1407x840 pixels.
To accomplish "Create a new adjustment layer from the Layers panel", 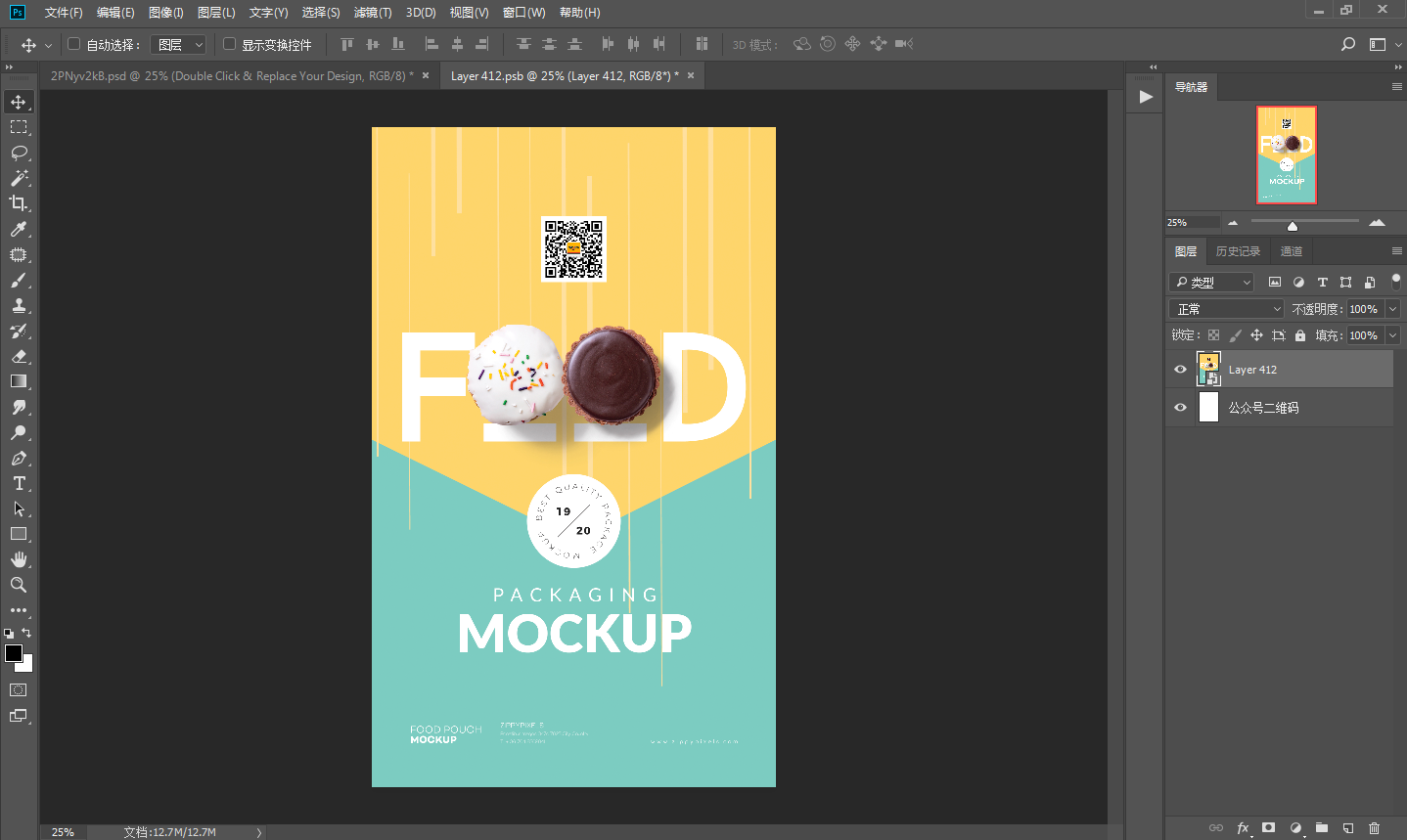I will (x=1295, y=828).
